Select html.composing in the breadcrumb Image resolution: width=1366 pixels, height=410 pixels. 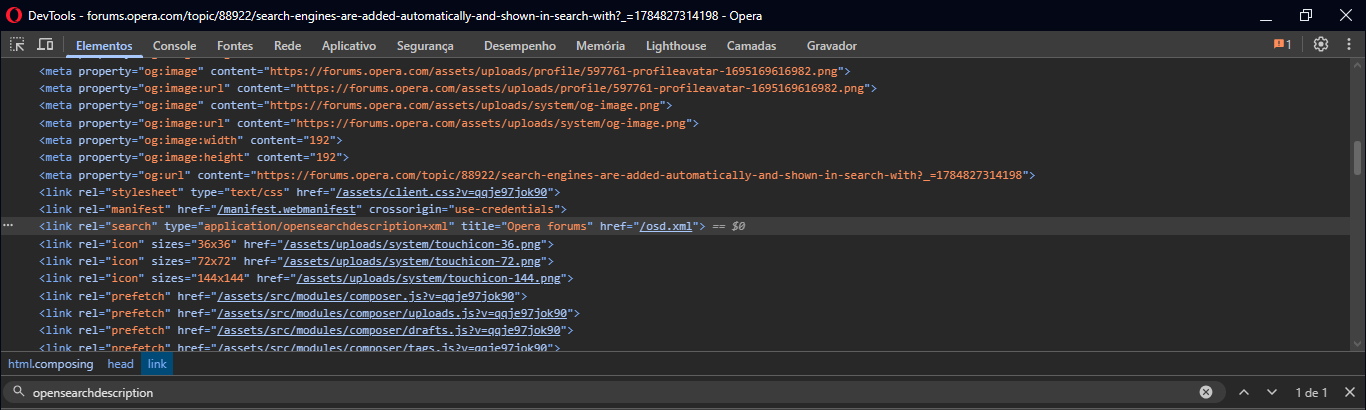click(50, 364)
